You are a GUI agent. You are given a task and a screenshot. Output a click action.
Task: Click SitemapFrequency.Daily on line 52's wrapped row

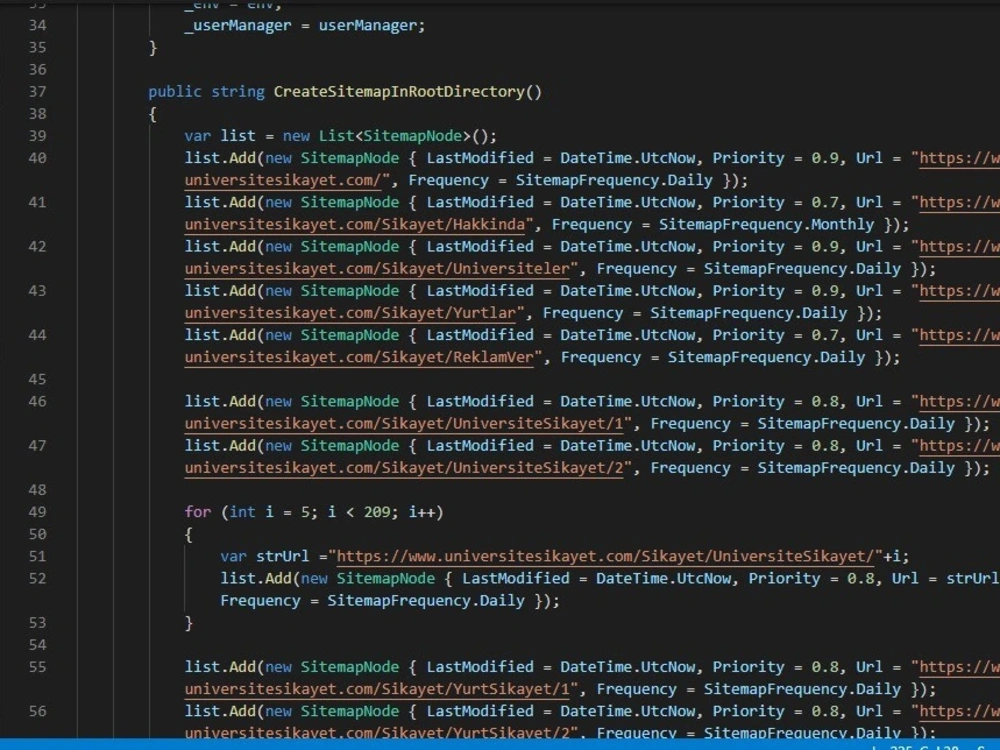[425, 601]
